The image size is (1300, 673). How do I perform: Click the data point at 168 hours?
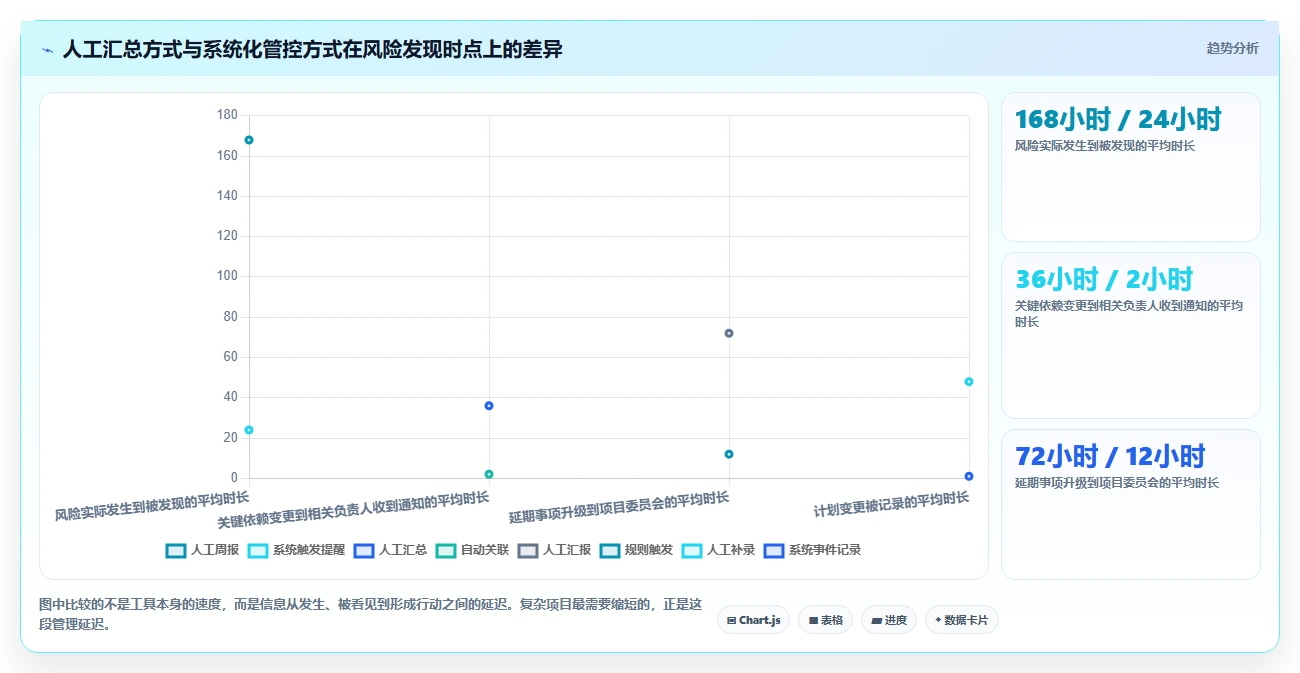pyautogui.click(x=249, y=140)
